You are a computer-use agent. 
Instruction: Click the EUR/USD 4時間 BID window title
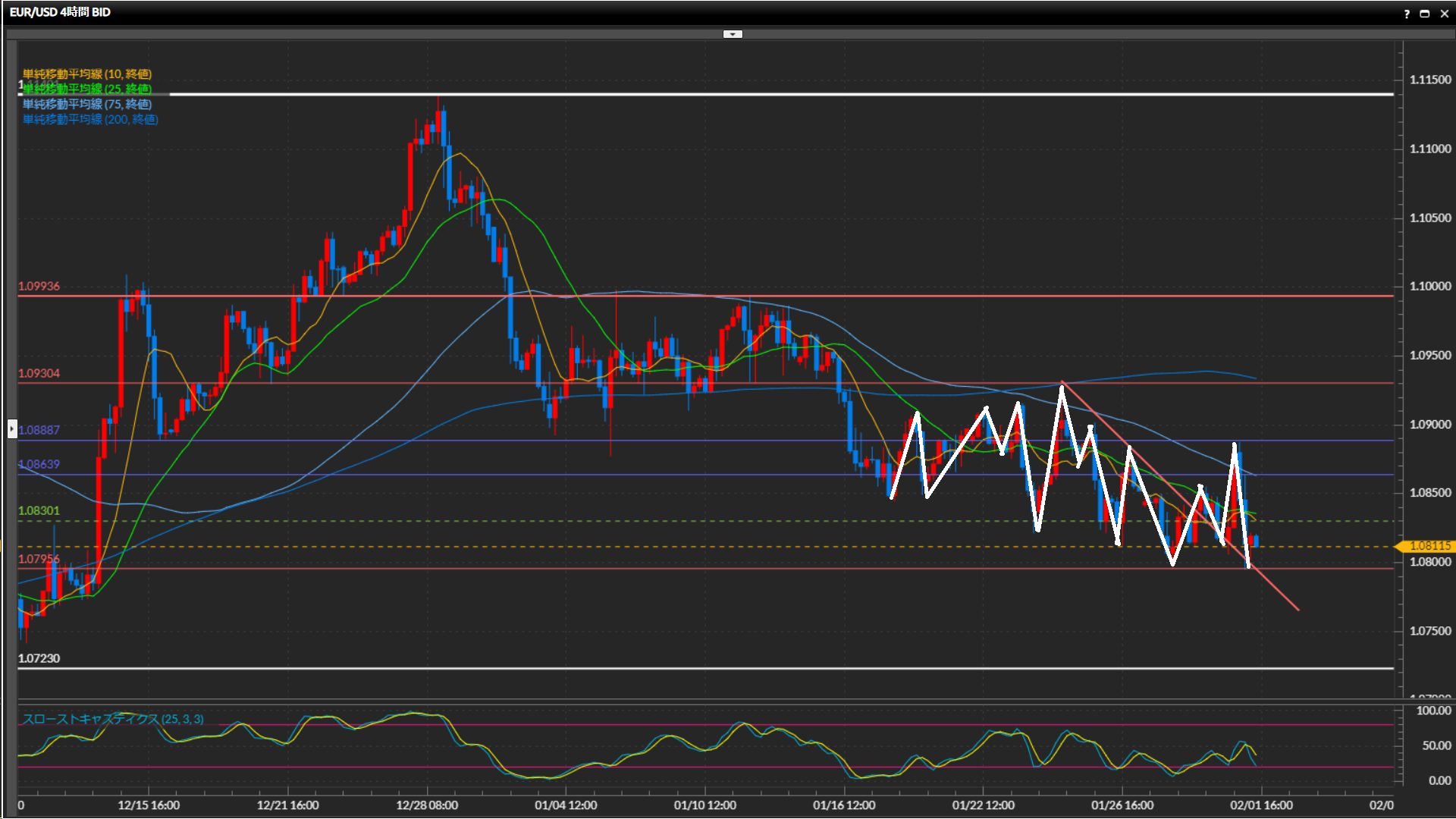click(60, 12)
